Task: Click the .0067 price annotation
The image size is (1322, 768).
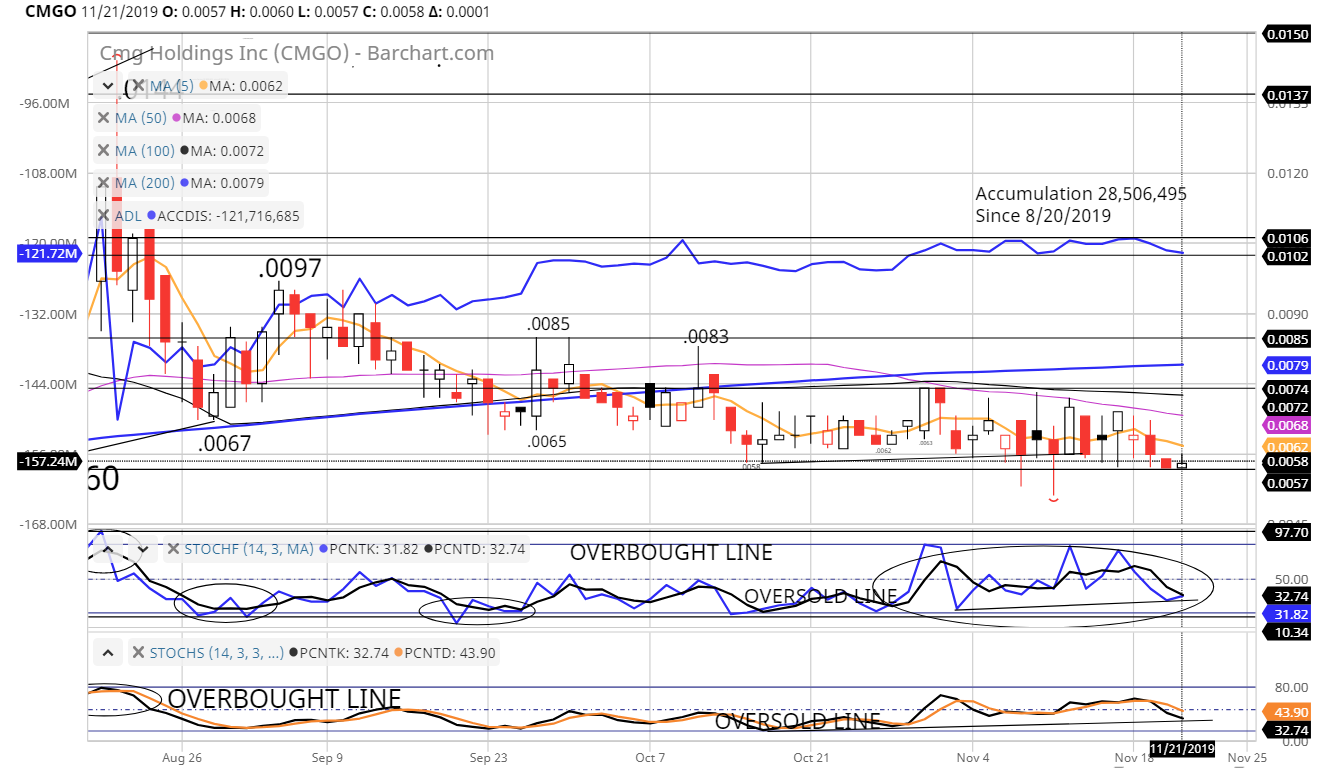Action: 224,444
